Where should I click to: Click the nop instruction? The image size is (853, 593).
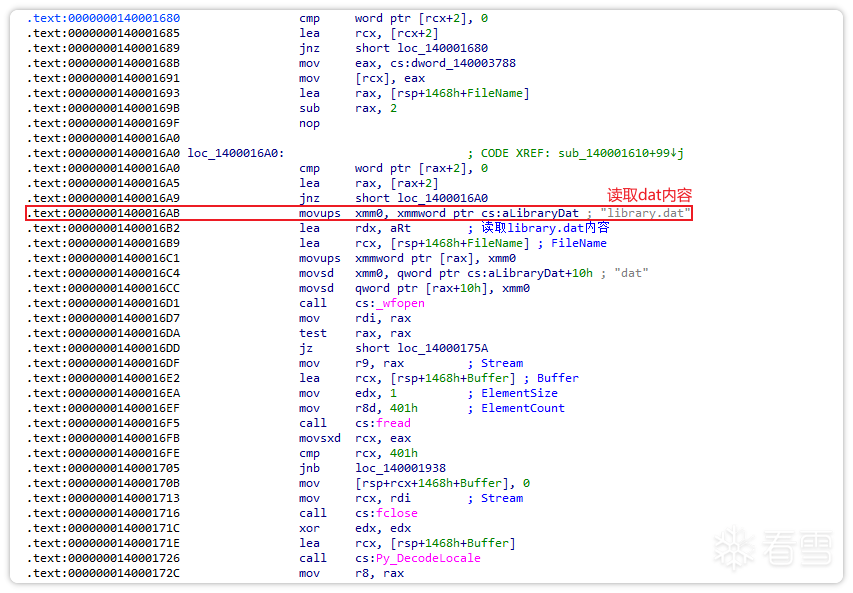pos(309,123)
